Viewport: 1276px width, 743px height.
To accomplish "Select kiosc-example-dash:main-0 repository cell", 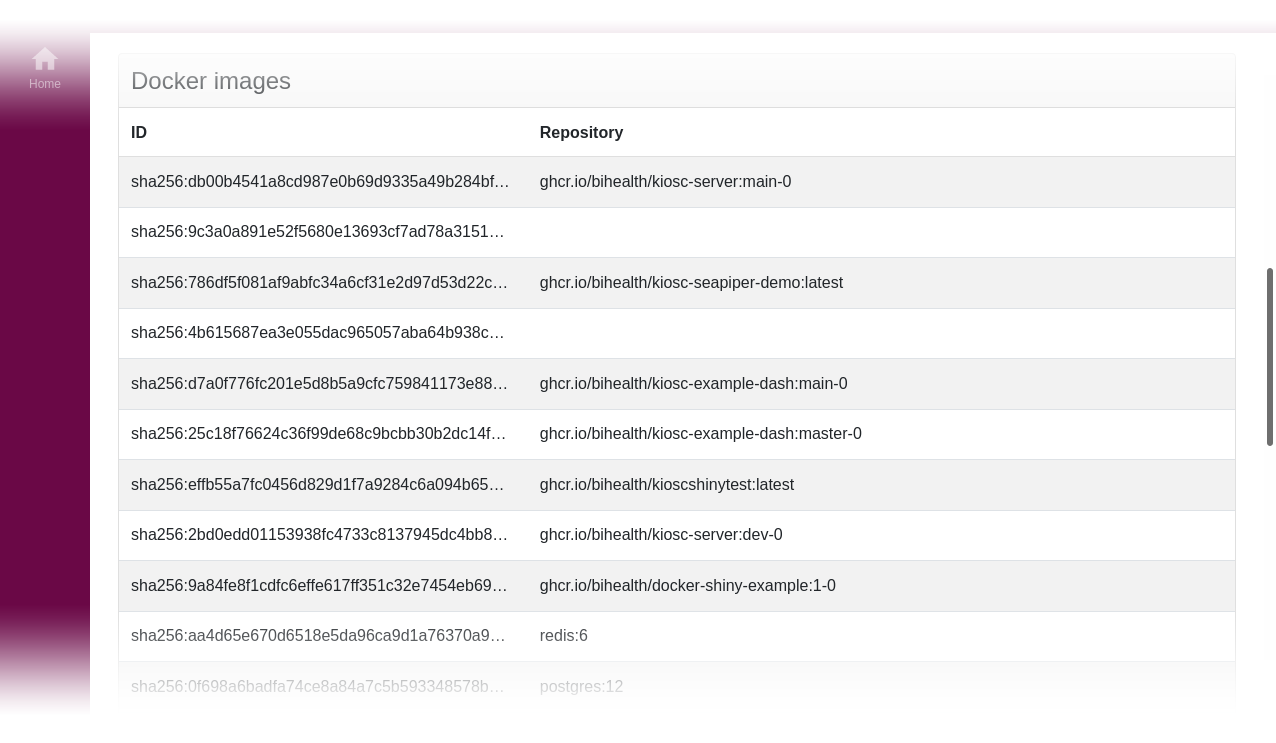I will coord(881,384).
